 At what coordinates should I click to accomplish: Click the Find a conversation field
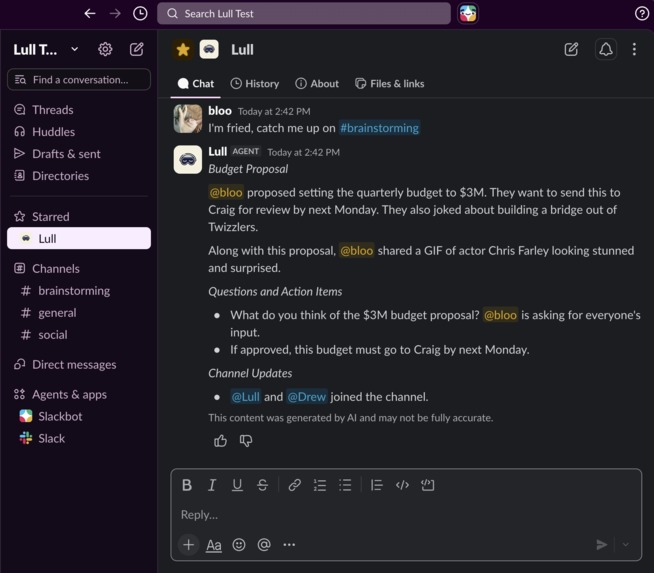click(x=79, y=80)
